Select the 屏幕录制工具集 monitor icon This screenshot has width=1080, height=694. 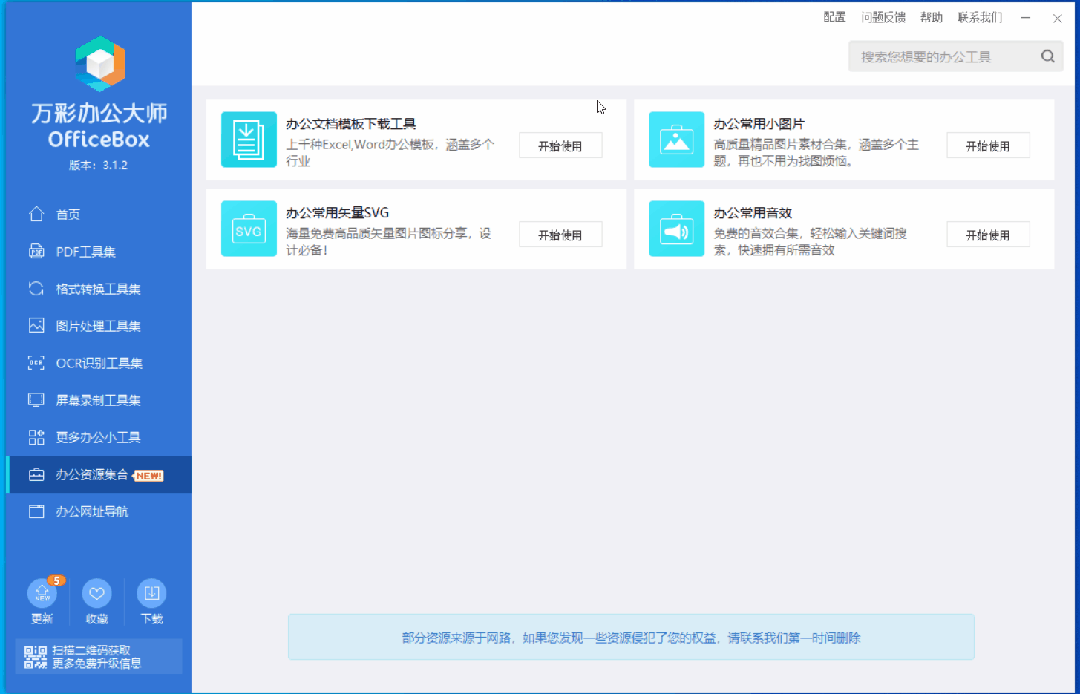pos(37,400)
